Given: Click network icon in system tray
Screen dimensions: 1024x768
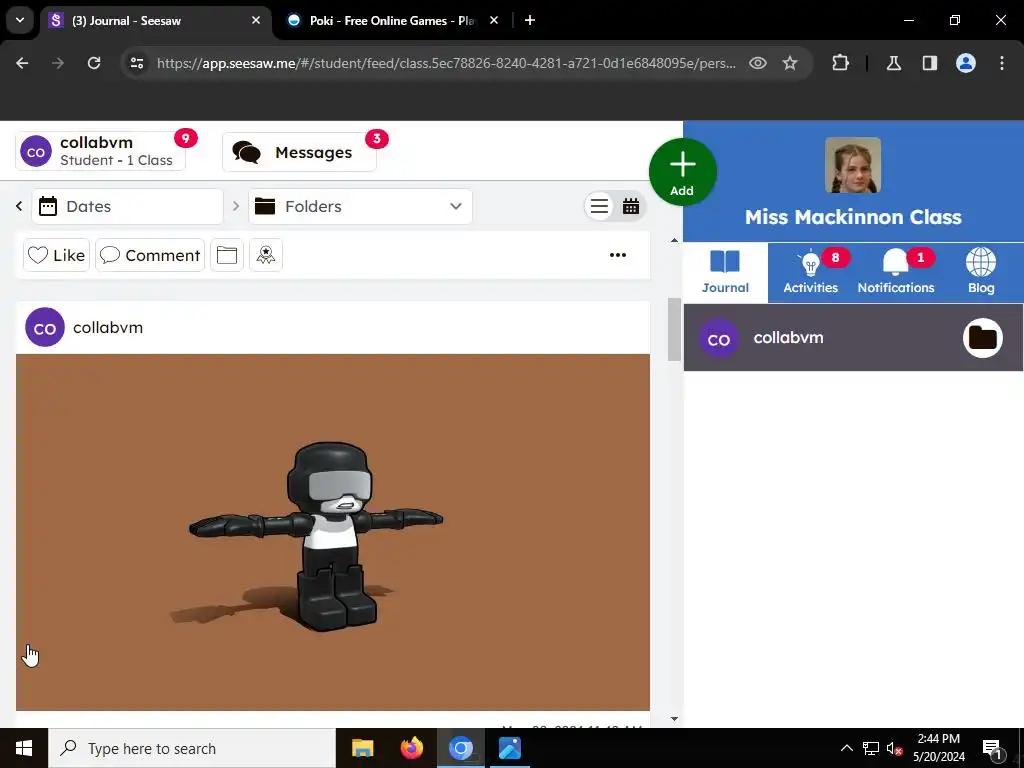Looking at the screenshot, I should click(x=871, y=748).
